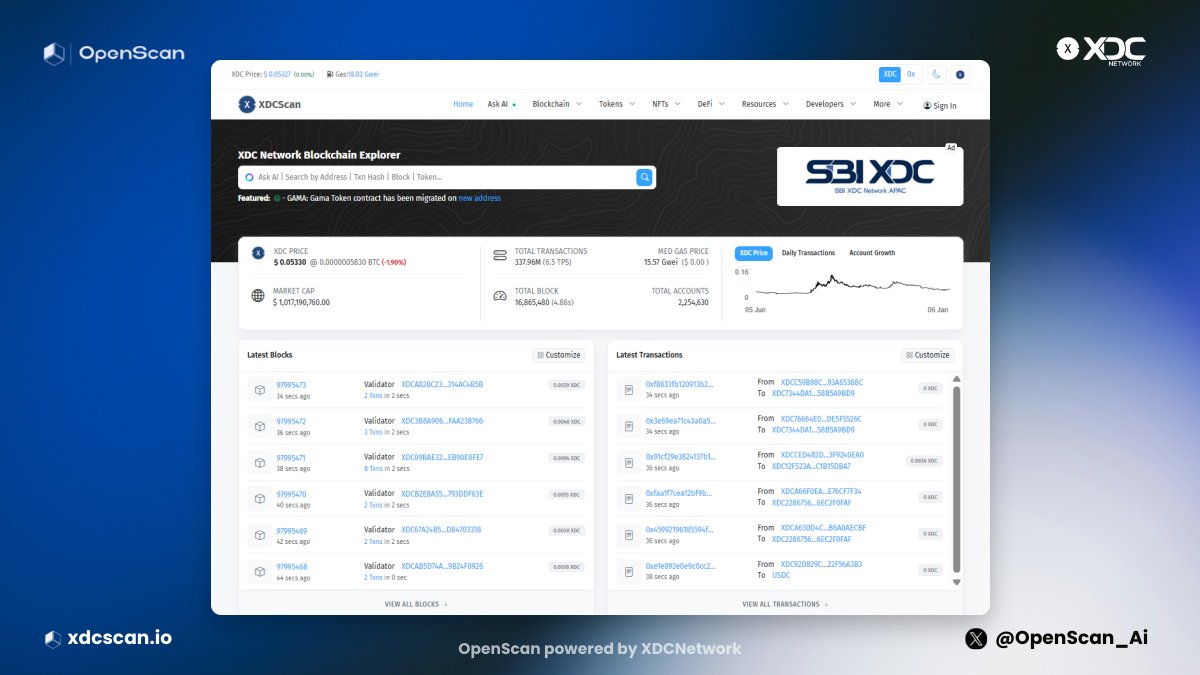
Task: Open block 97995473 link
Action: point(292,385)
